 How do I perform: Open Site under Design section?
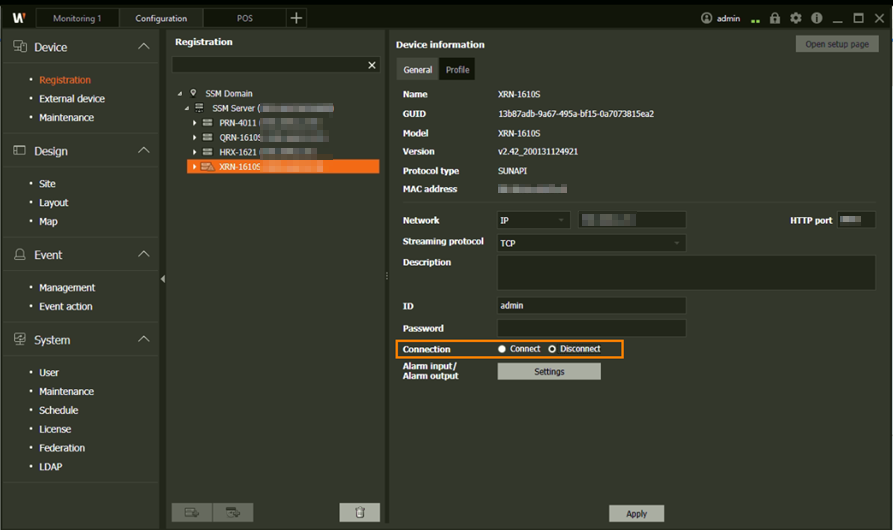[47, 183]
